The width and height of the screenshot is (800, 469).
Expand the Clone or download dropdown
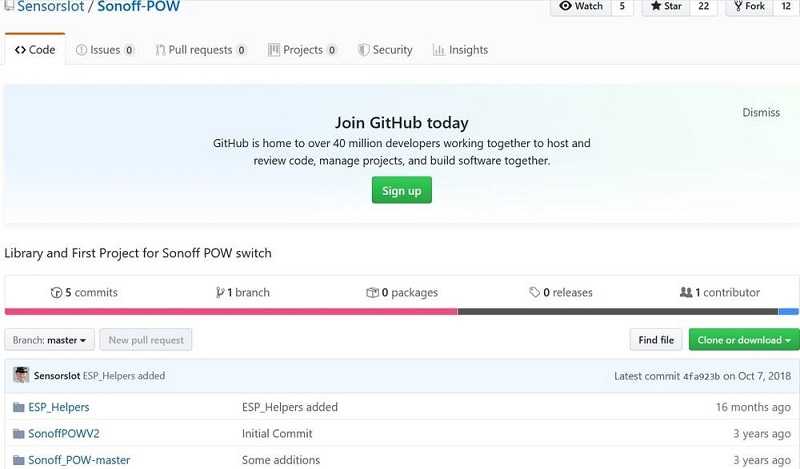(744, 340)
